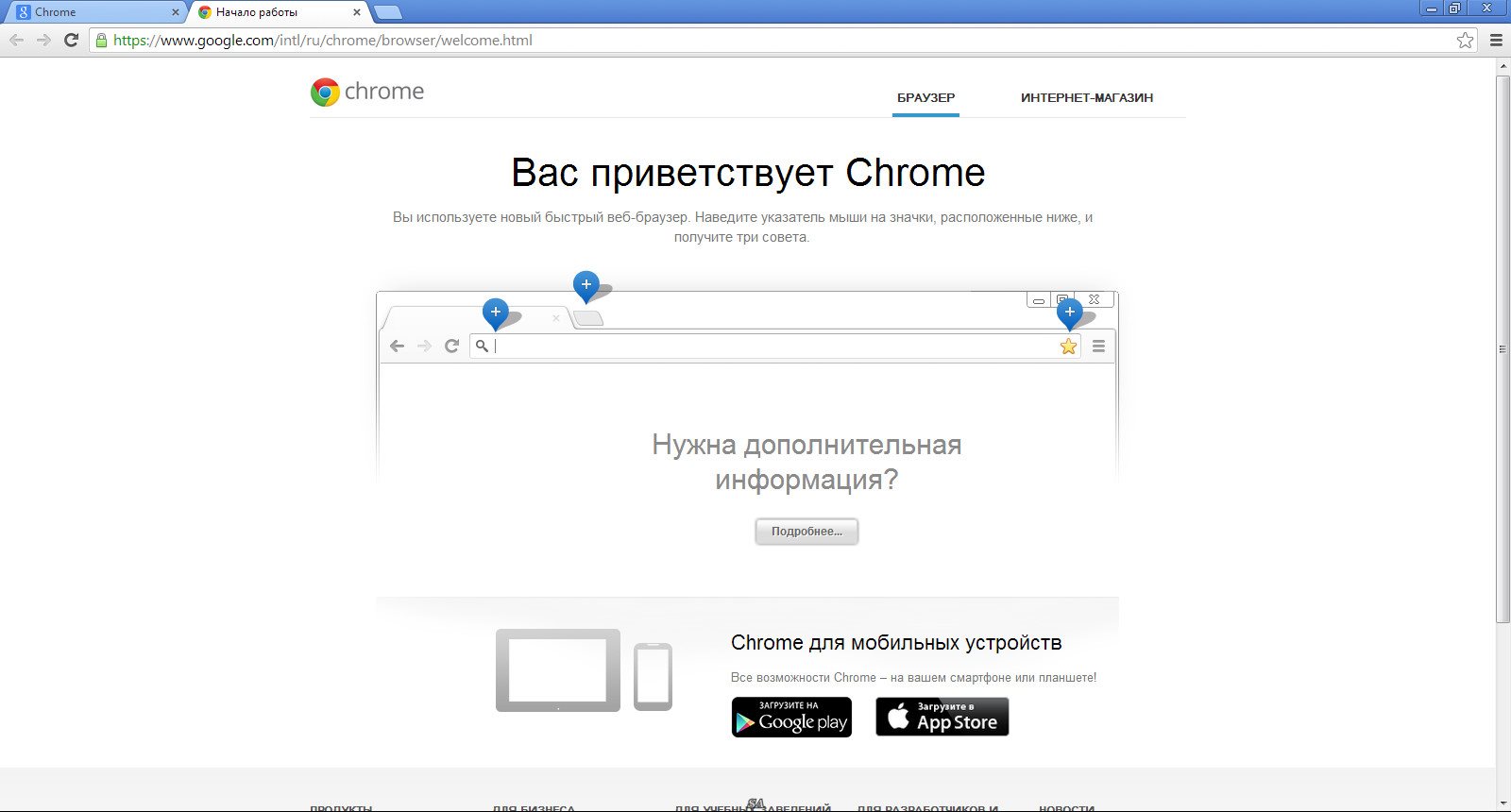1511x812 pixels.
Task: Click the Chrome logo on the page
Action: 367,92
